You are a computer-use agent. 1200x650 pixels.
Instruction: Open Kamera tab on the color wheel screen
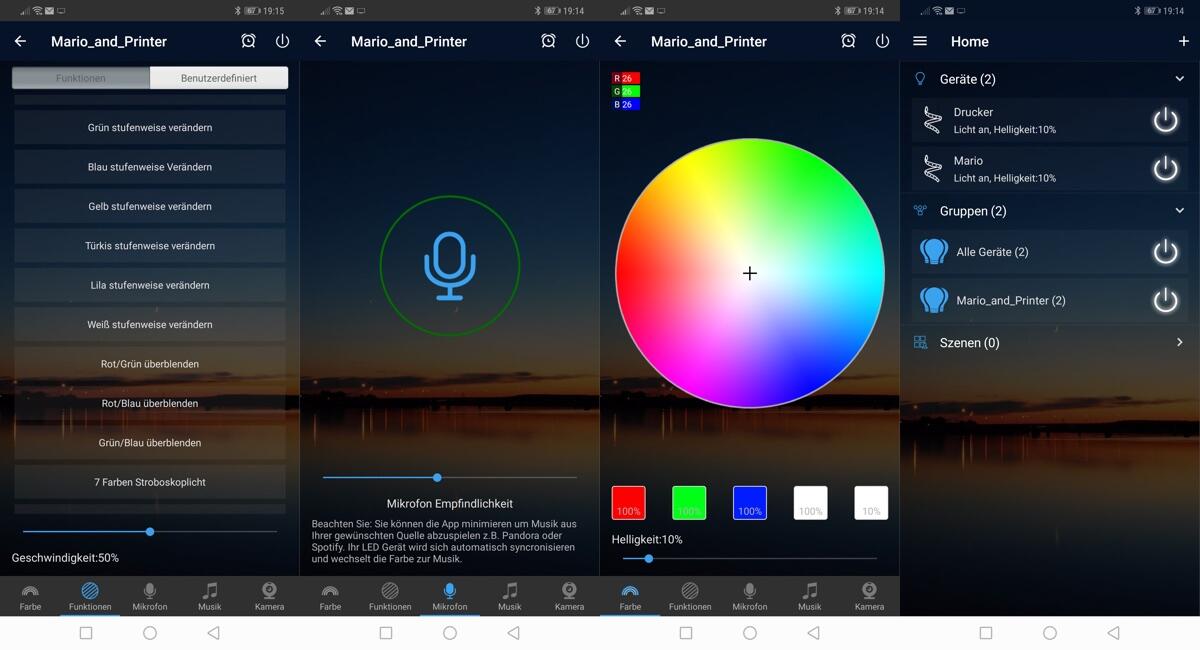[869, 596]
